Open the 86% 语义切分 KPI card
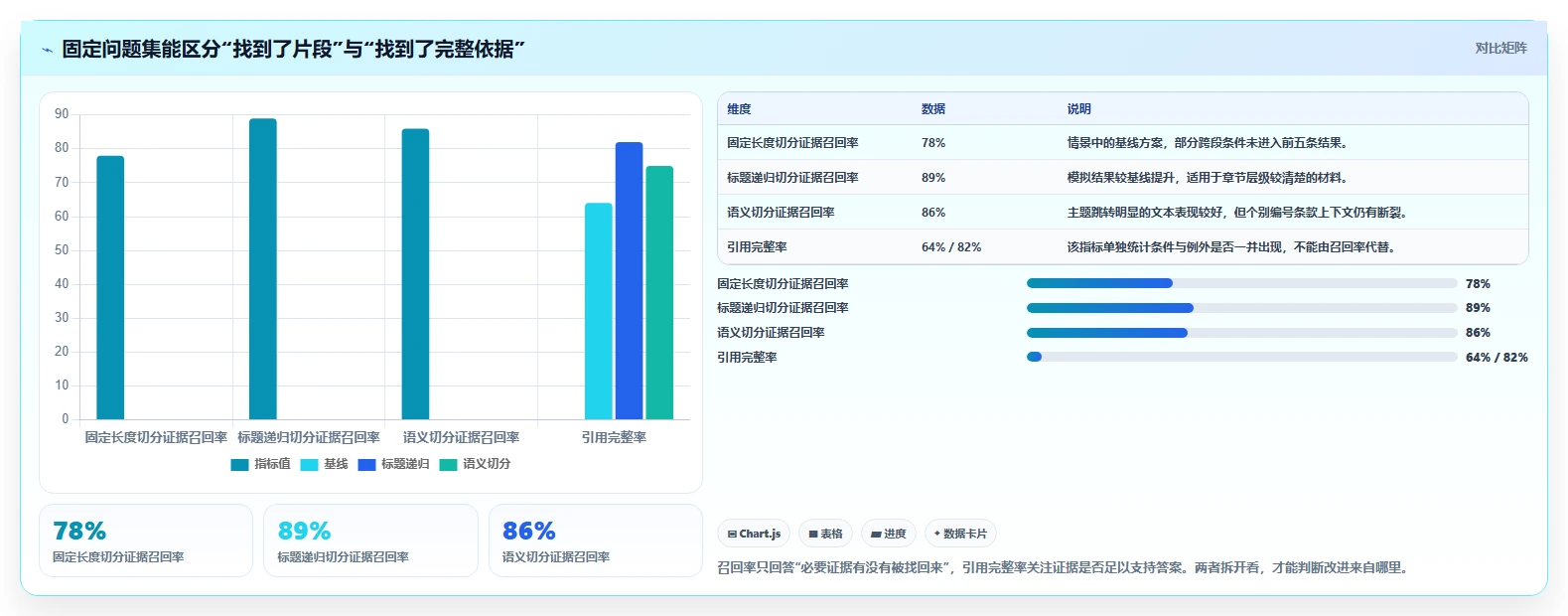This screenshot has height=616, width=1568. point(595,540)
